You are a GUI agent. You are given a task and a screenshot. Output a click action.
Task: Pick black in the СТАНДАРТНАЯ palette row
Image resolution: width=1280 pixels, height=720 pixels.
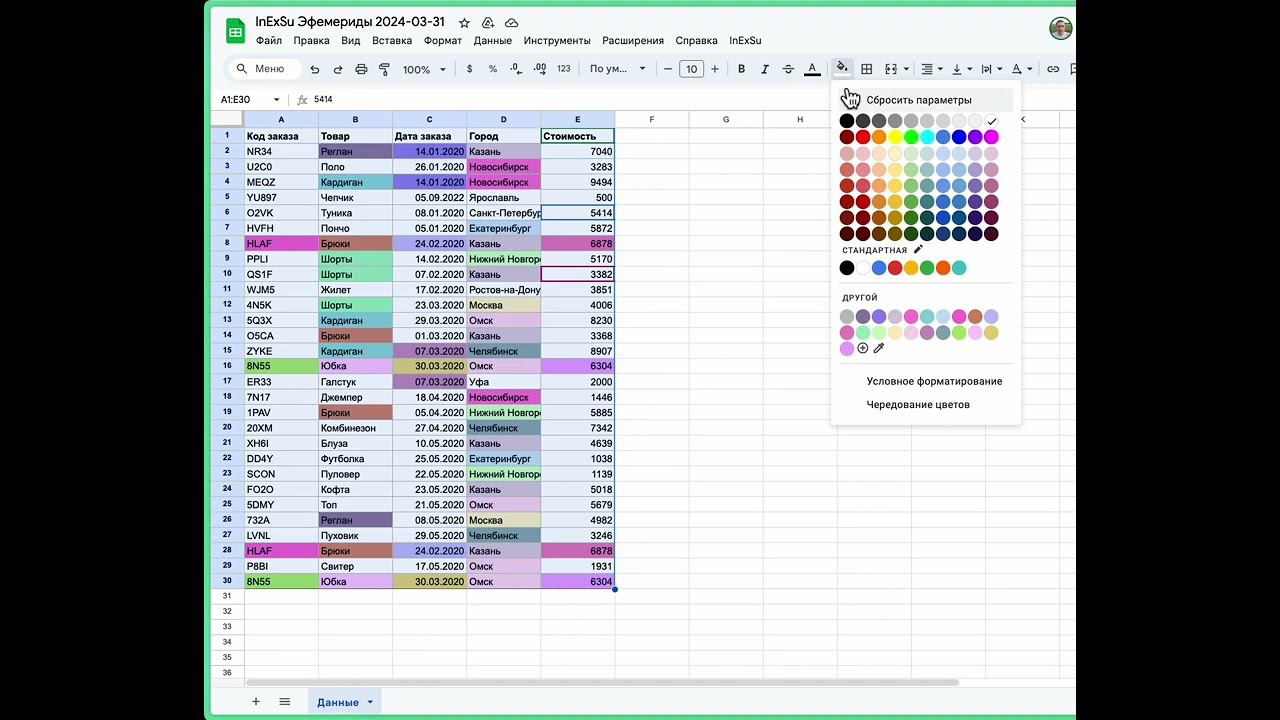[847, 268]
